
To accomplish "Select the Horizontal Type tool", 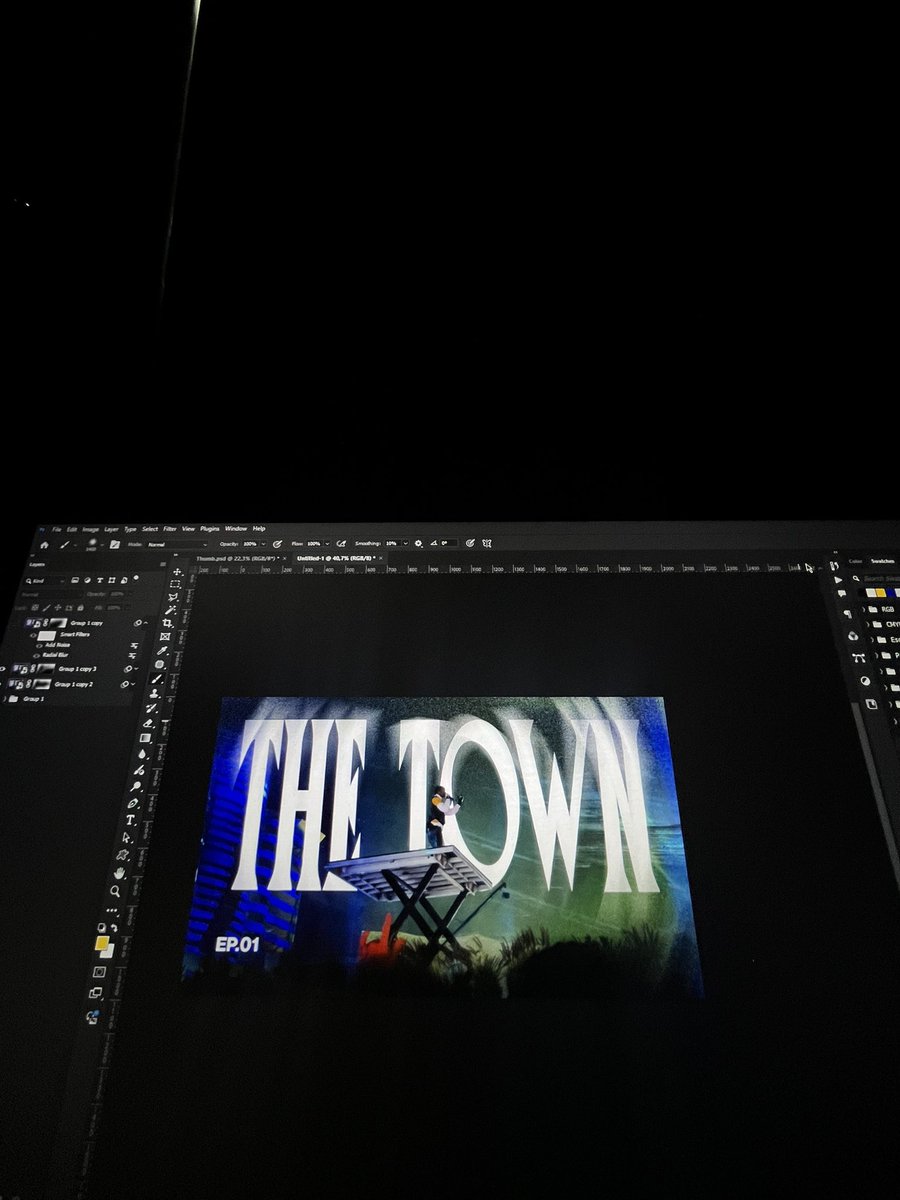I will pyautogui.click(x=130, y=820).
